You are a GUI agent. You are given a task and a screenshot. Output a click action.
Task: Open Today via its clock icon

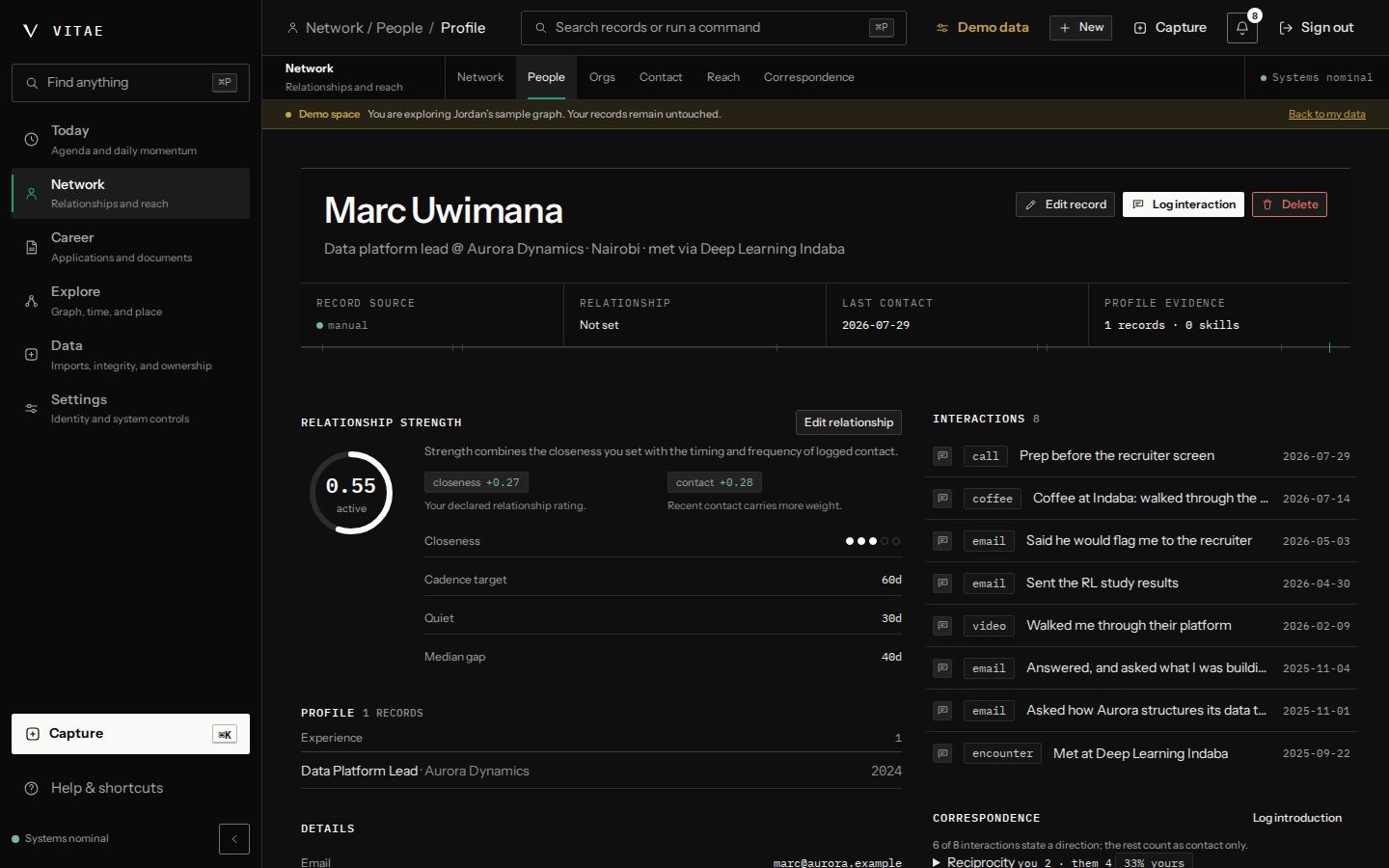pos(32,140)
